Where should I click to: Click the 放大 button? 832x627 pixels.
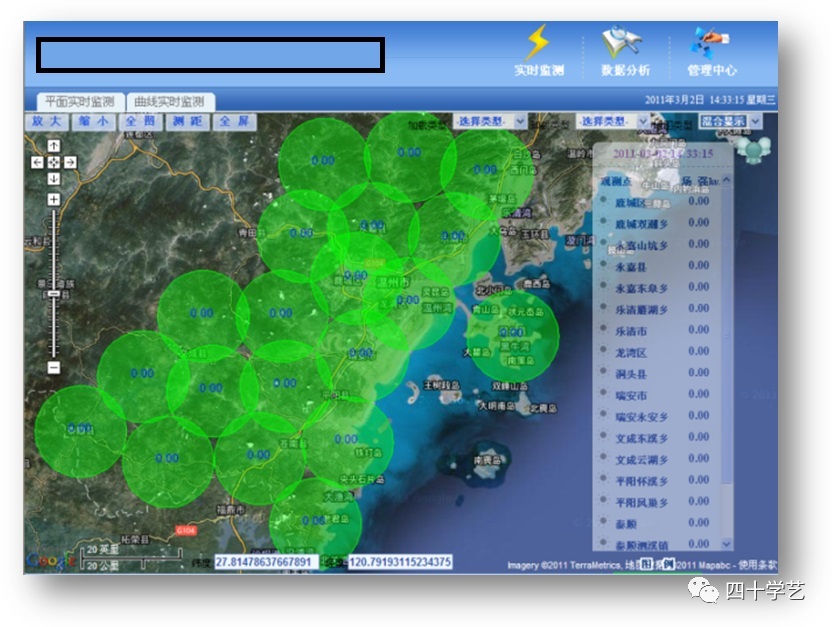tap(47, 121)
